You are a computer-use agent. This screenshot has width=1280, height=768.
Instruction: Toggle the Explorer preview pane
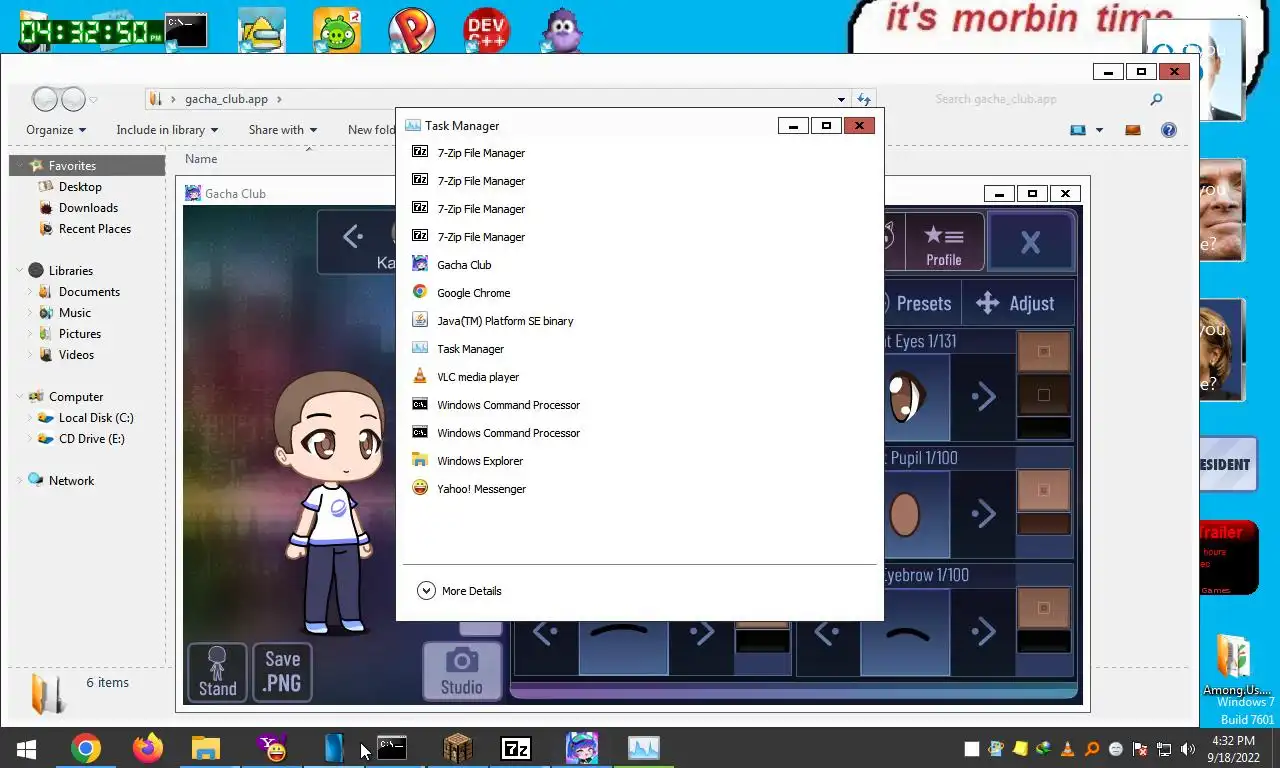[1133, 130]
